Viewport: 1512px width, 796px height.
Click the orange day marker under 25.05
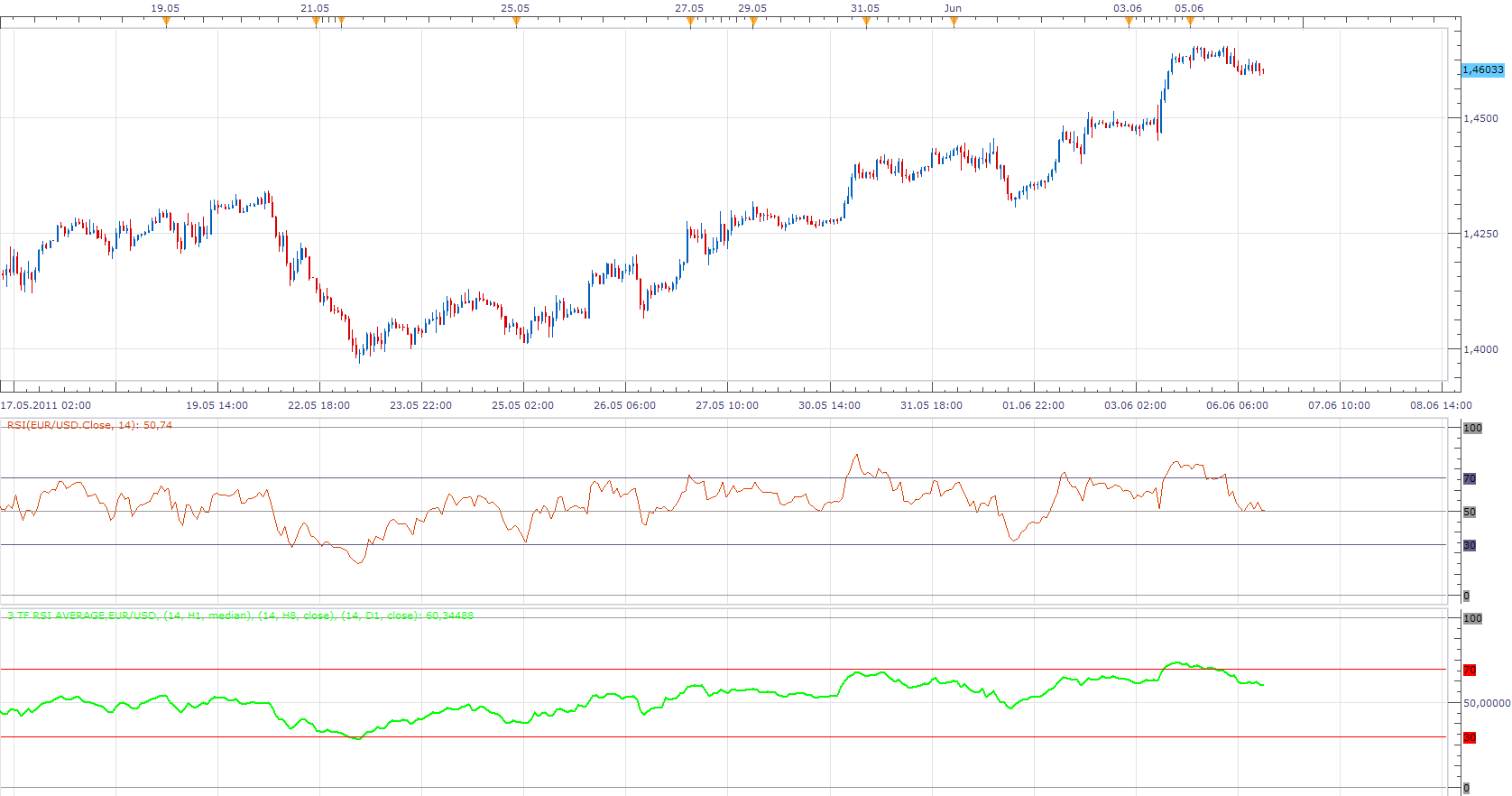point(516,22)
